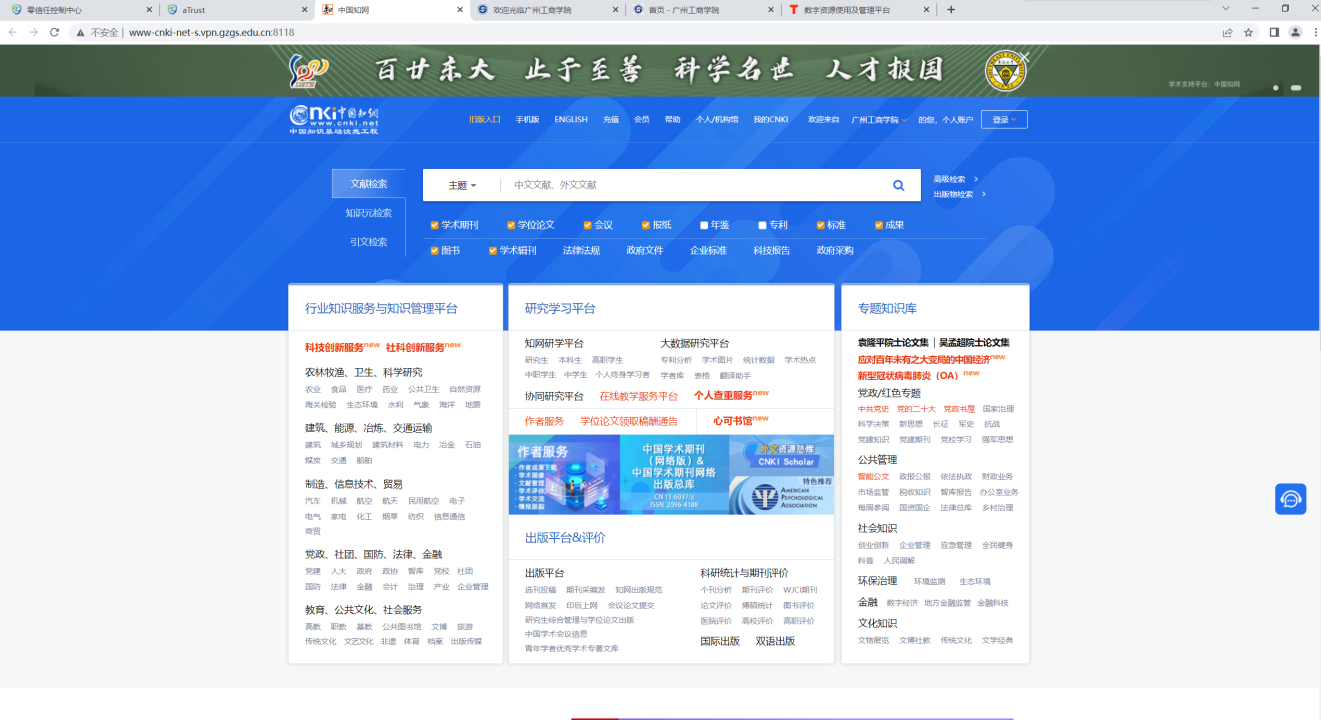Image resolution: width=1321 pixels, height=720 pixels.
Task: Click 手机版 in the top navigation
Action: click(x=527, y=119)
